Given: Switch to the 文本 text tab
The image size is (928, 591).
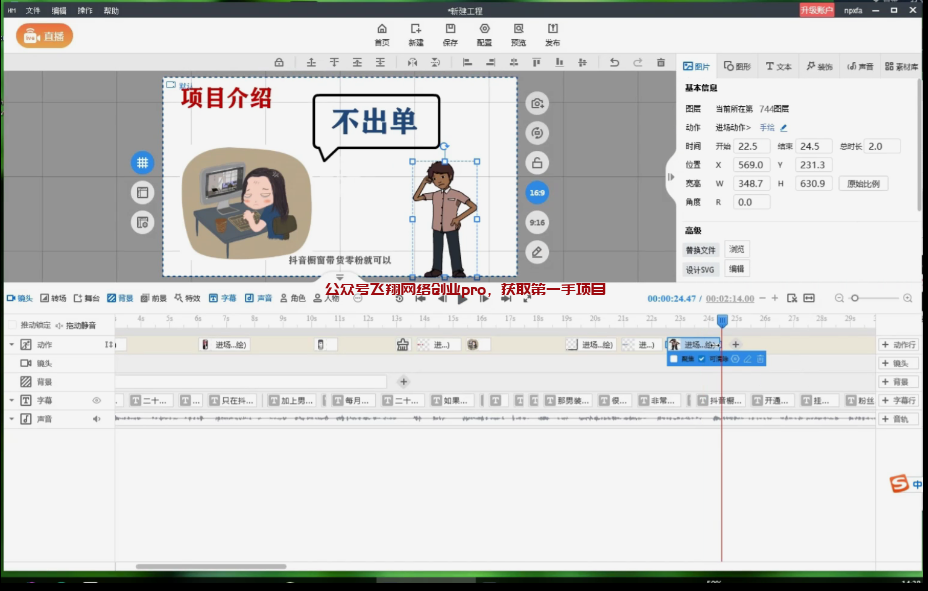Looking at the screenshot, I should coord(778,67).
